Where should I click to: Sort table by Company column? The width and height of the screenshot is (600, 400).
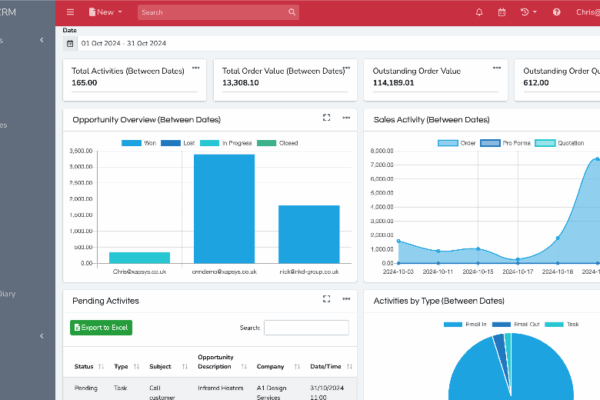278,366
